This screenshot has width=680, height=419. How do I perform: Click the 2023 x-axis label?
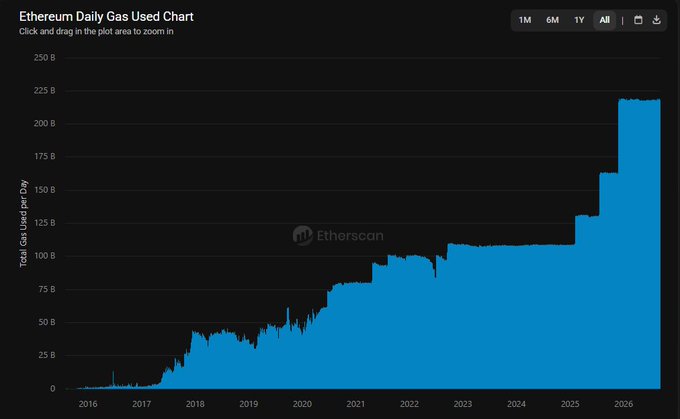[x=463, y=404]
